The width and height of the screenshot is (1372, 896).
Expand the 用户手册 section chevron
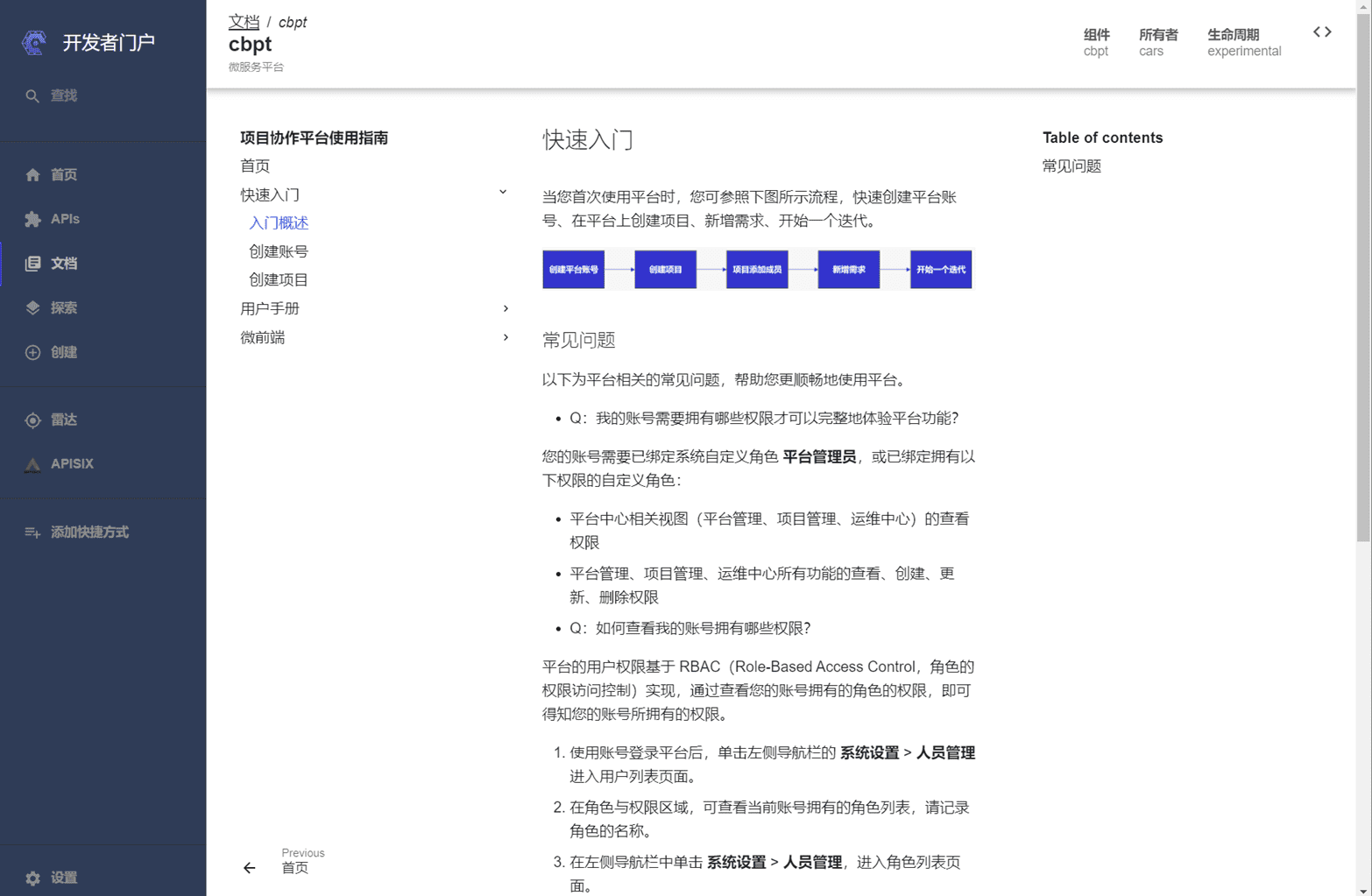point(506,308)
